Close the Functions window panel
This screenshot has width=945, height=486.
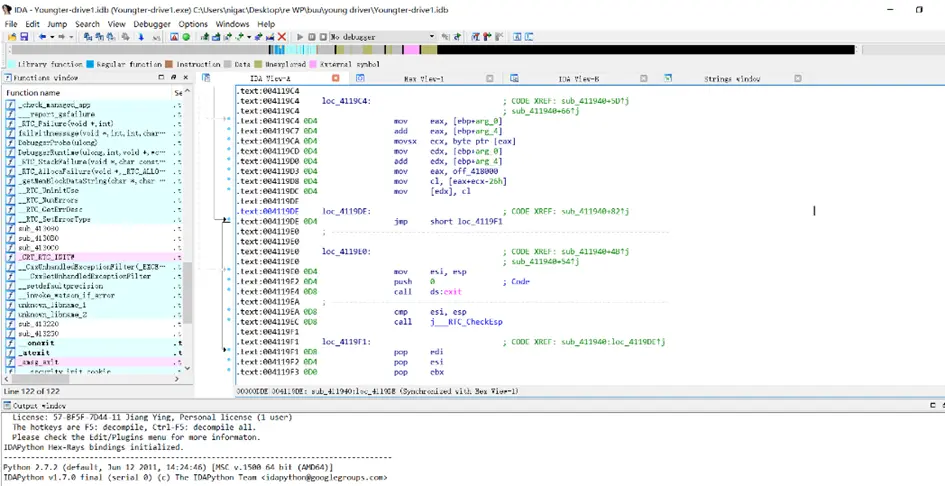[x=187, y=78]
